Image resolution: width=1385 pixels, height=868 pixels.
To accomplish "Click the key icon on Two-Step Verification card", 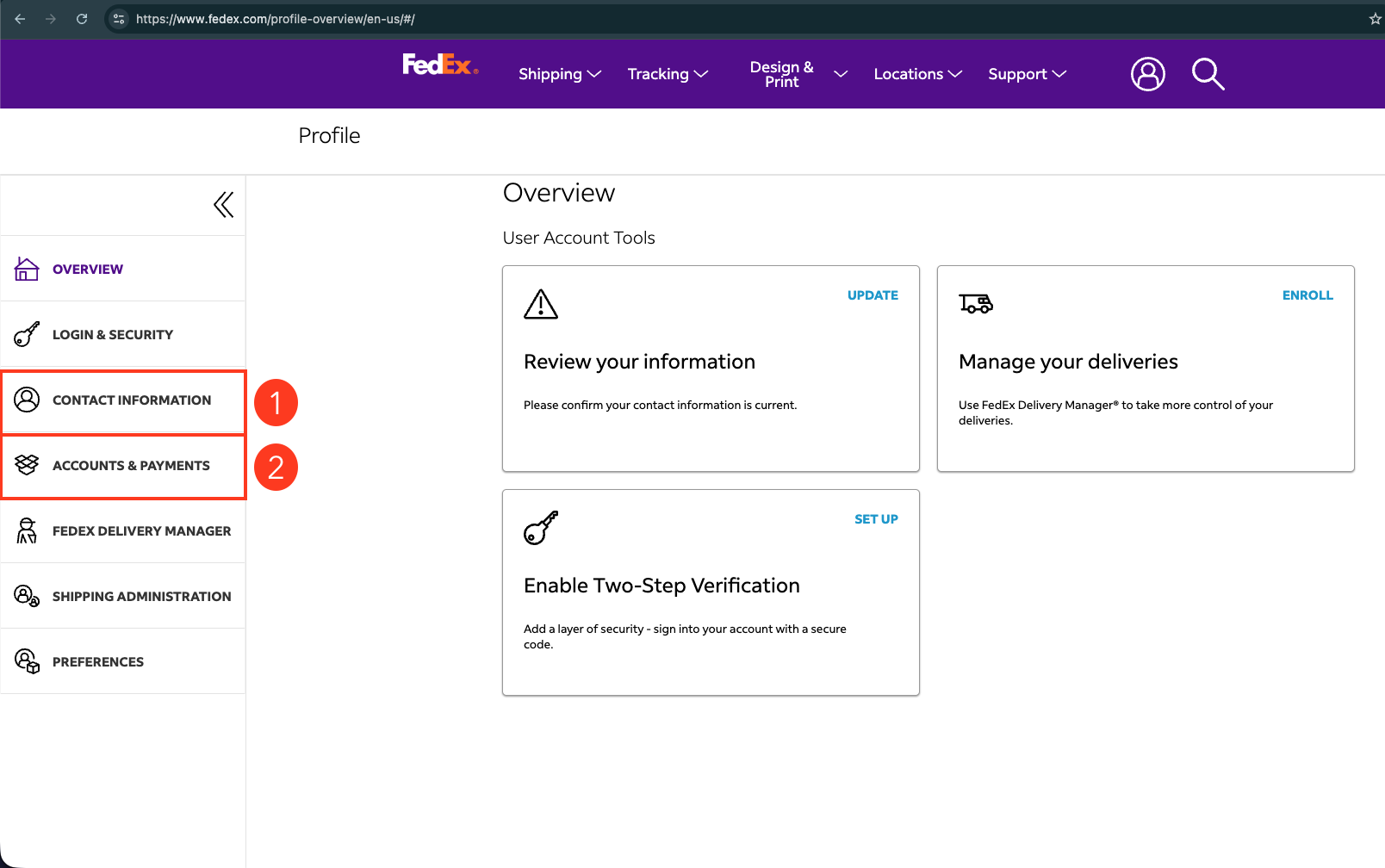I will click(x=541, y=528).
